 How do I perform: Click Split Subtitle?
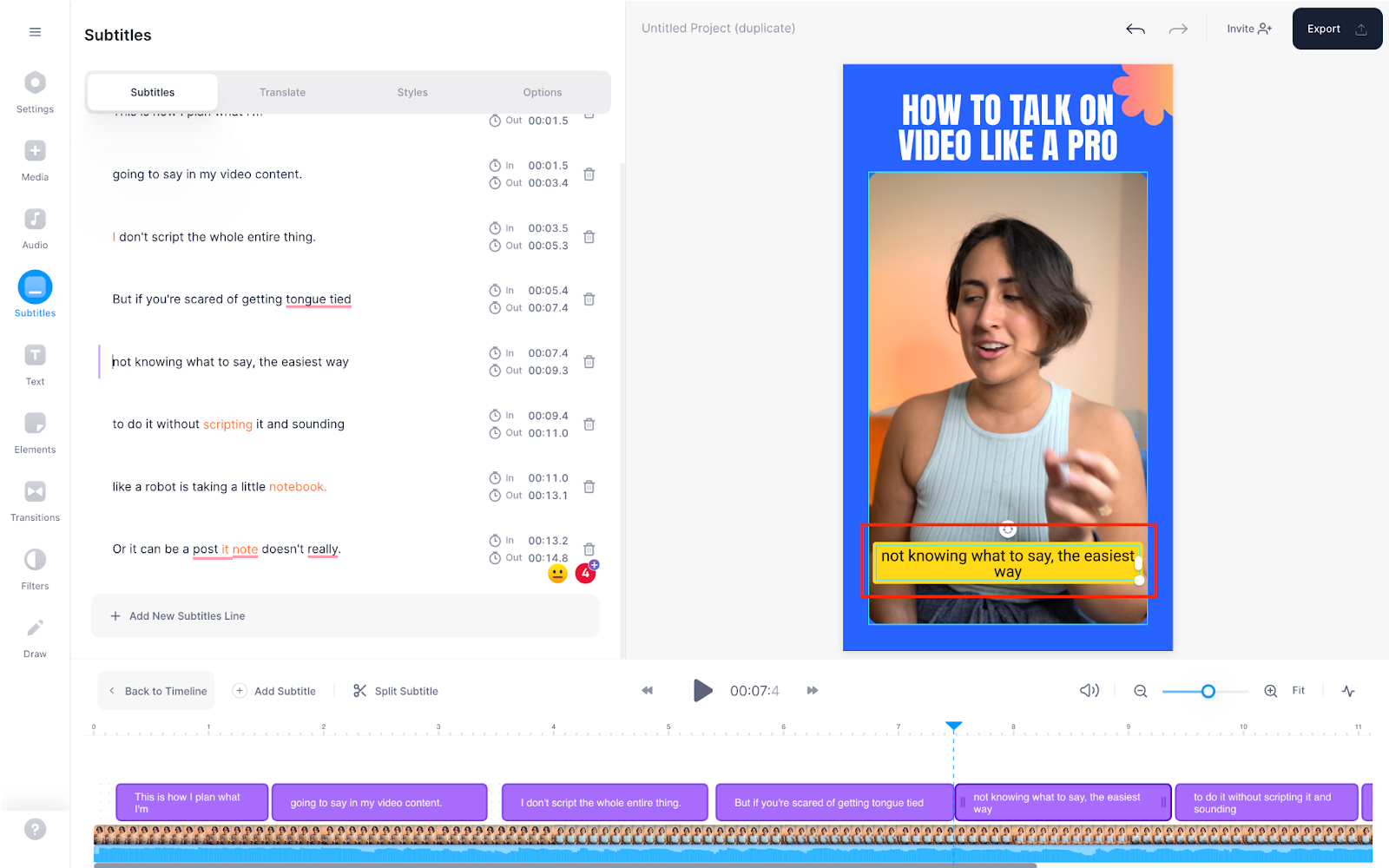click(x=396, y=691)
